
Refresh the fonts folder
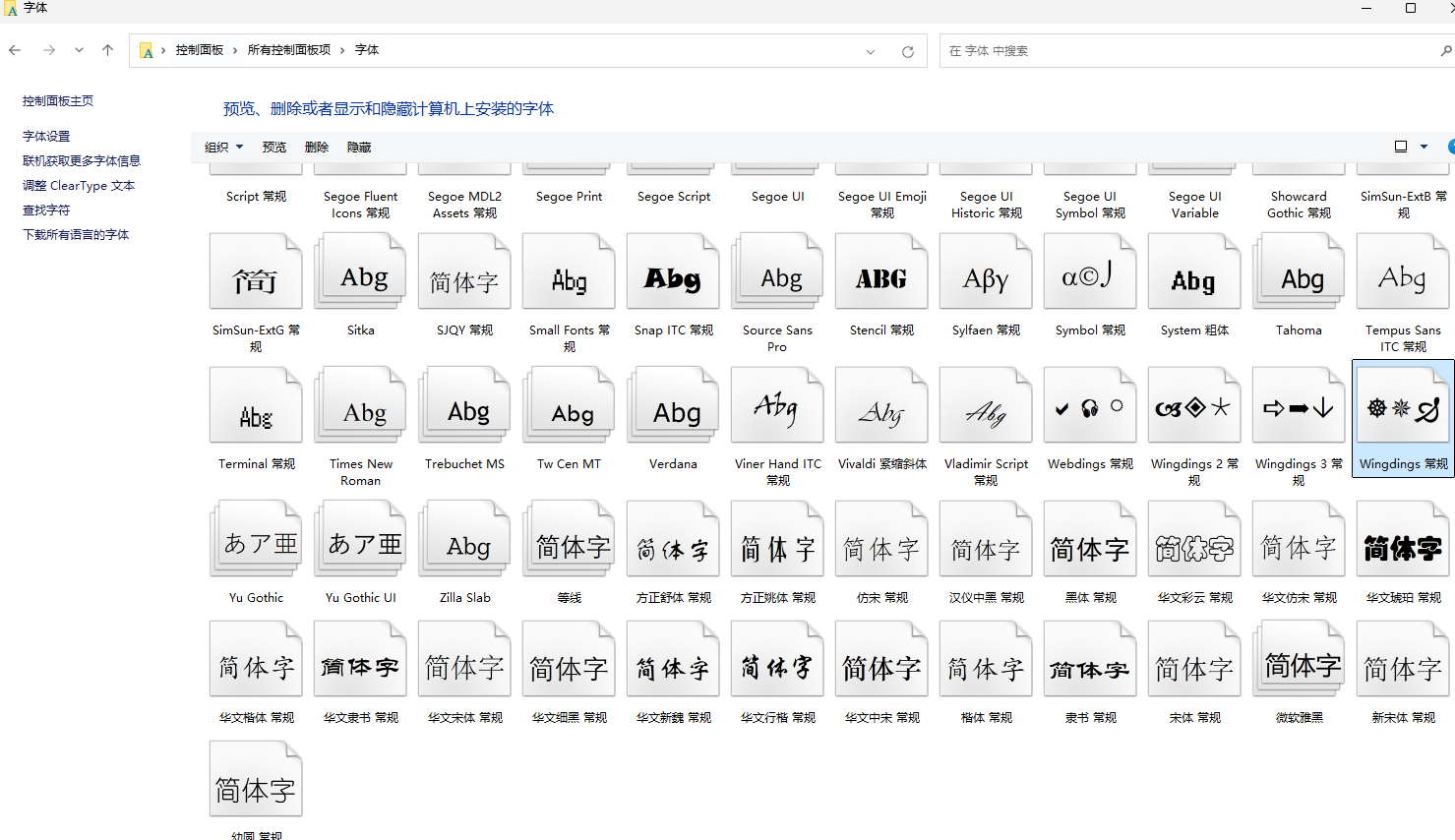click(908, 51)
